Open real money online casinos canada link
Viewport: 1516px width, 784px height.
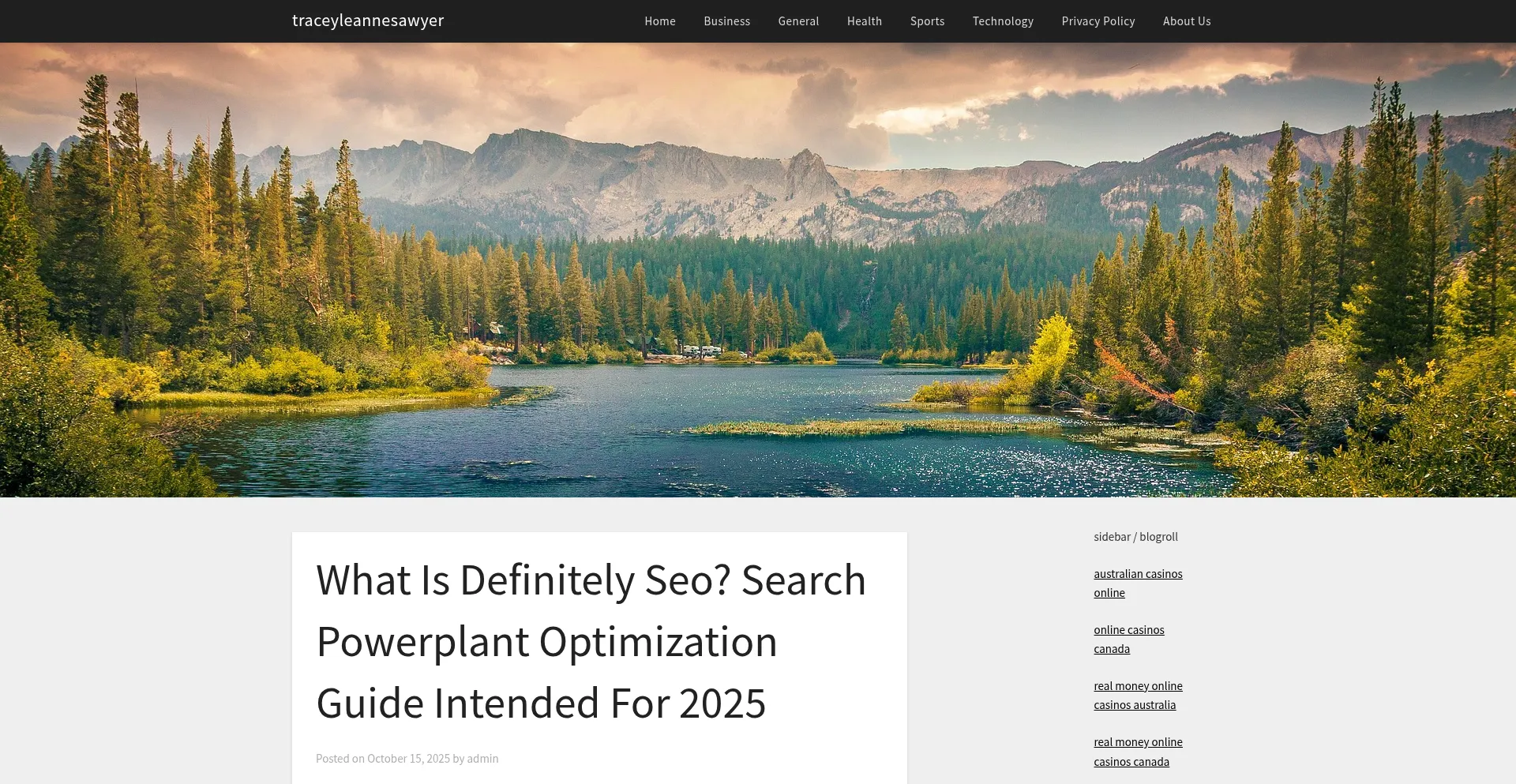[x=1138, y=752]
